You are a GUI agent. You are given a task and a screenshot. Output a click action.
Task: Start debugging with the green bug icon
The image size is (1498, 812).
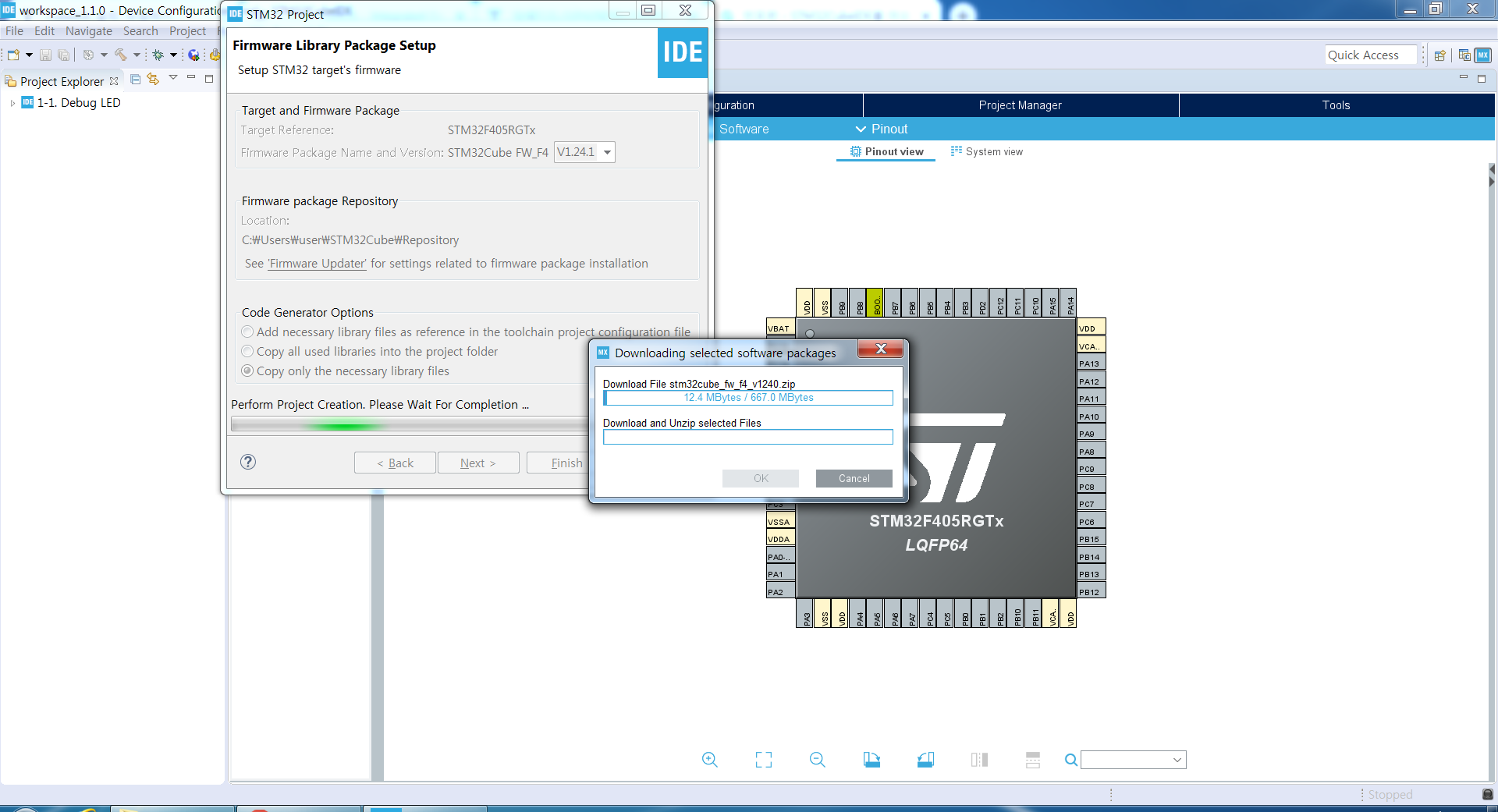click(x=158, y=55)
